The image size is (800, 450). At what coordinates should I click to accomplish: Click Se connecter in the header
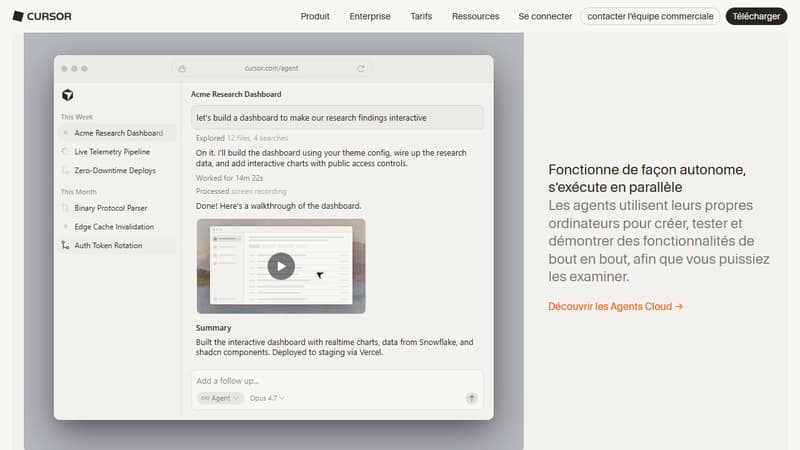click(x=545, y=16)
